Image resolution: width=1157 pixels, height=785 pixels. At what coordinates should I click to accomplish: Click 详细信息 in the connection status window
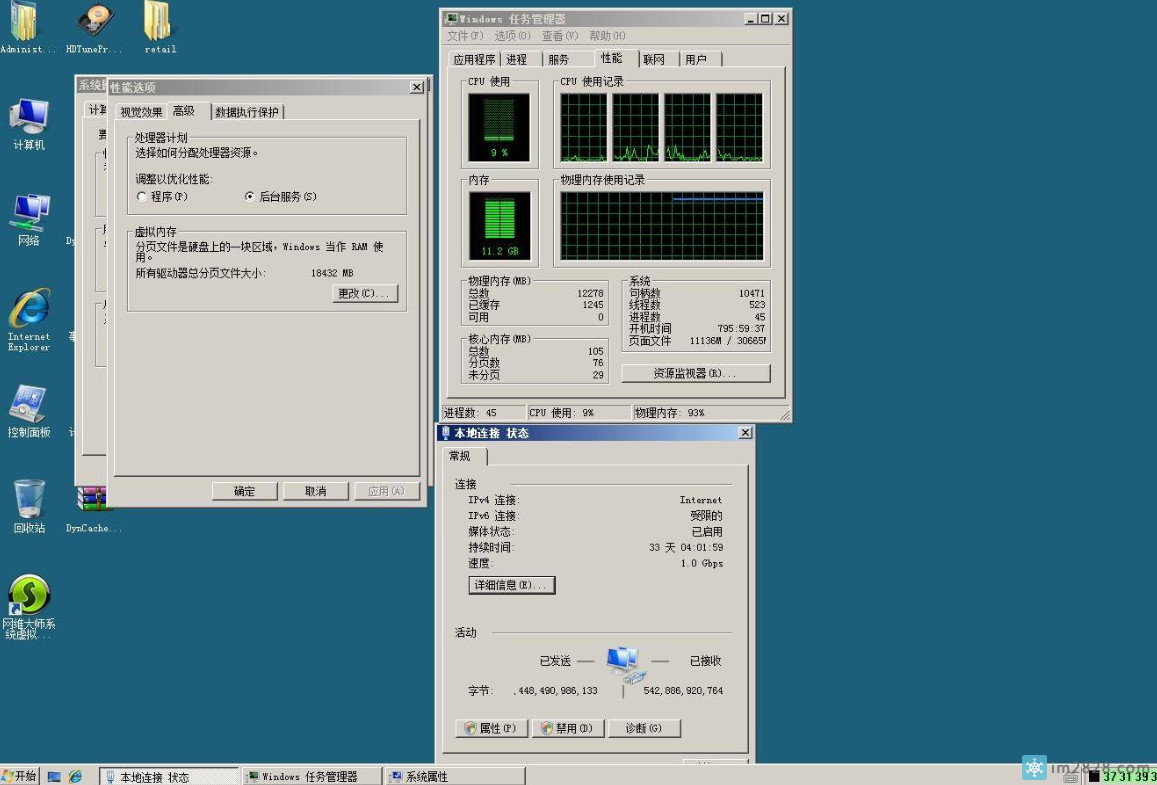[x=511, y=584]
